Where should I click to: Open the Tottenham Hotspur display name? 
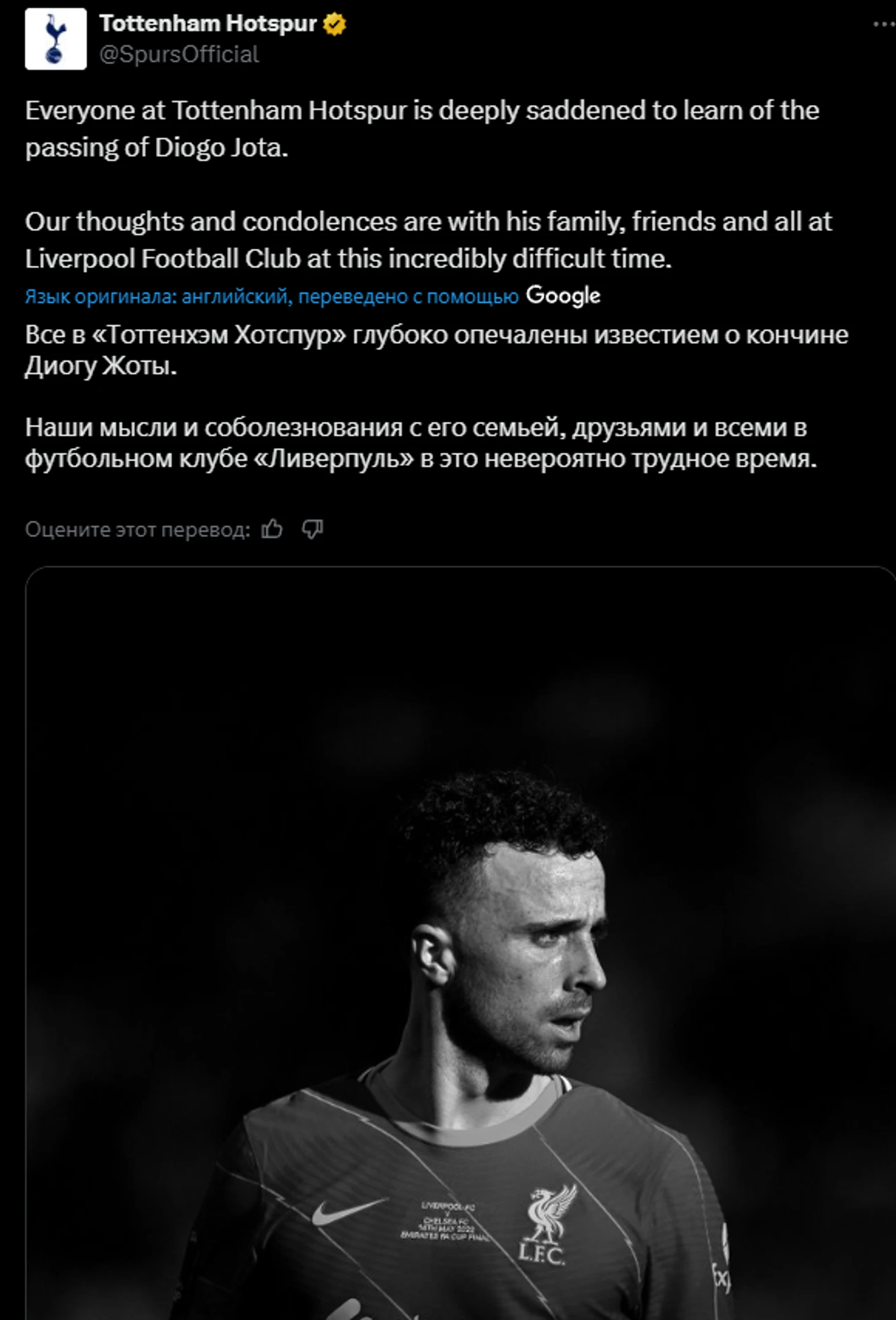point(208,24)
